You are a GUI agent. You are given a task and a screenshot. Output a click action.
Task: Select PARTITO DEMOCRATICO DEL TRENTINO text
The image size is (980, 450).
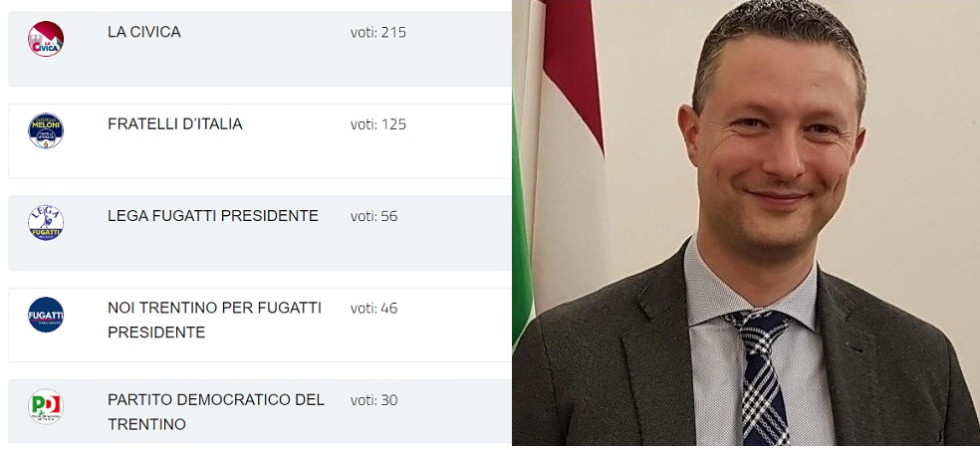coord(216,412)
